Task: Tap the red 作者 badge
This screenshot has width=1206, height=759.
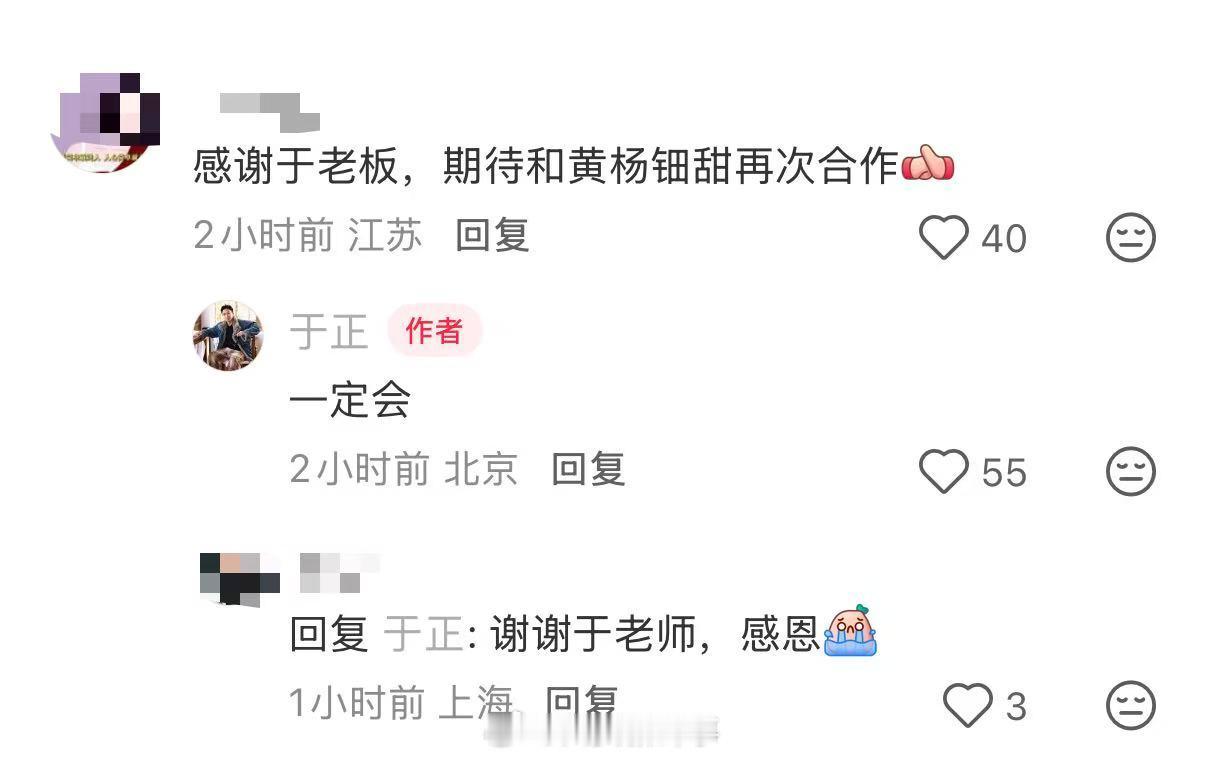Action: pos(434,331)
